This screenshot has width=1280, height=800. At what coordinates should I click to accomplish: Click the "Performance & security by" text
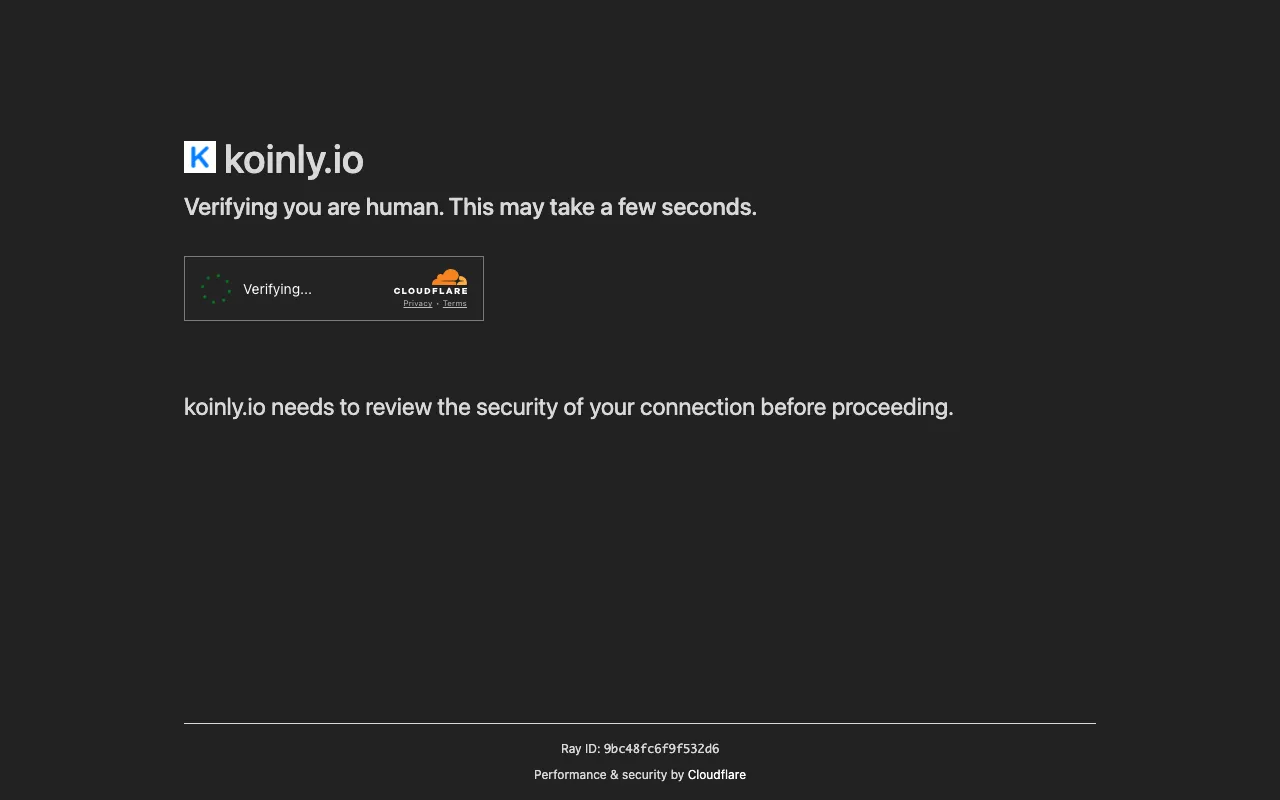[608, 775]
